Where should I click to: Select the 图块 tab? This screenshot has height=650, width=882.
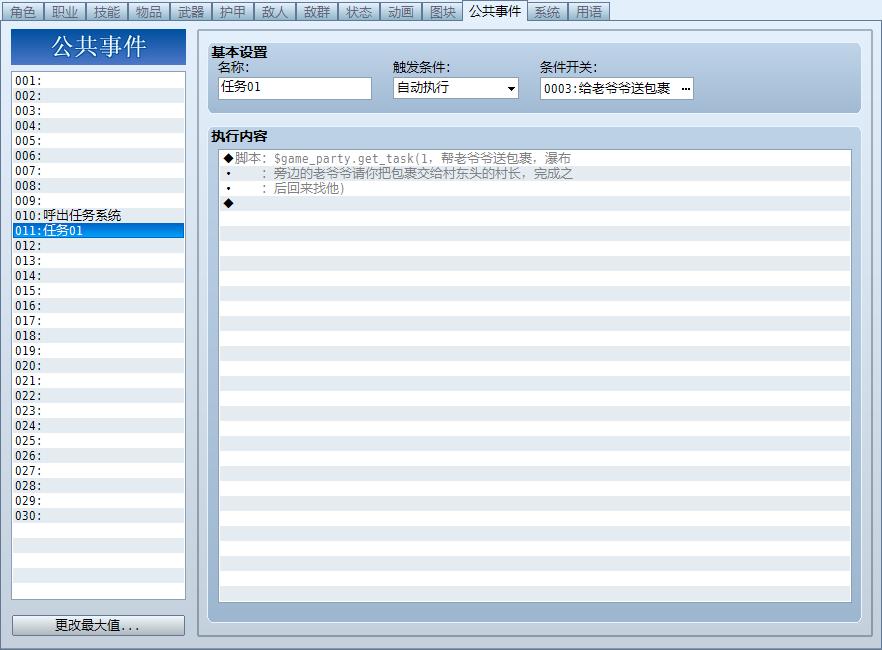443,11
